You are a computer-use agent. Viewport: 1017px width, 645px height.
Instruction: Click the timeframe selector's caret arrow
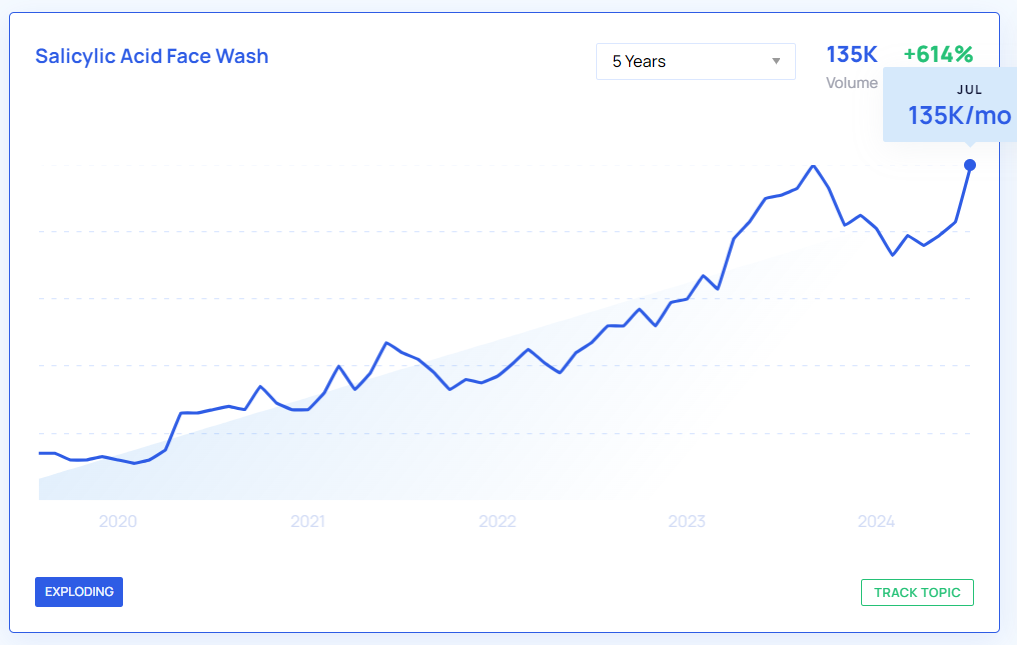[776, 62]
